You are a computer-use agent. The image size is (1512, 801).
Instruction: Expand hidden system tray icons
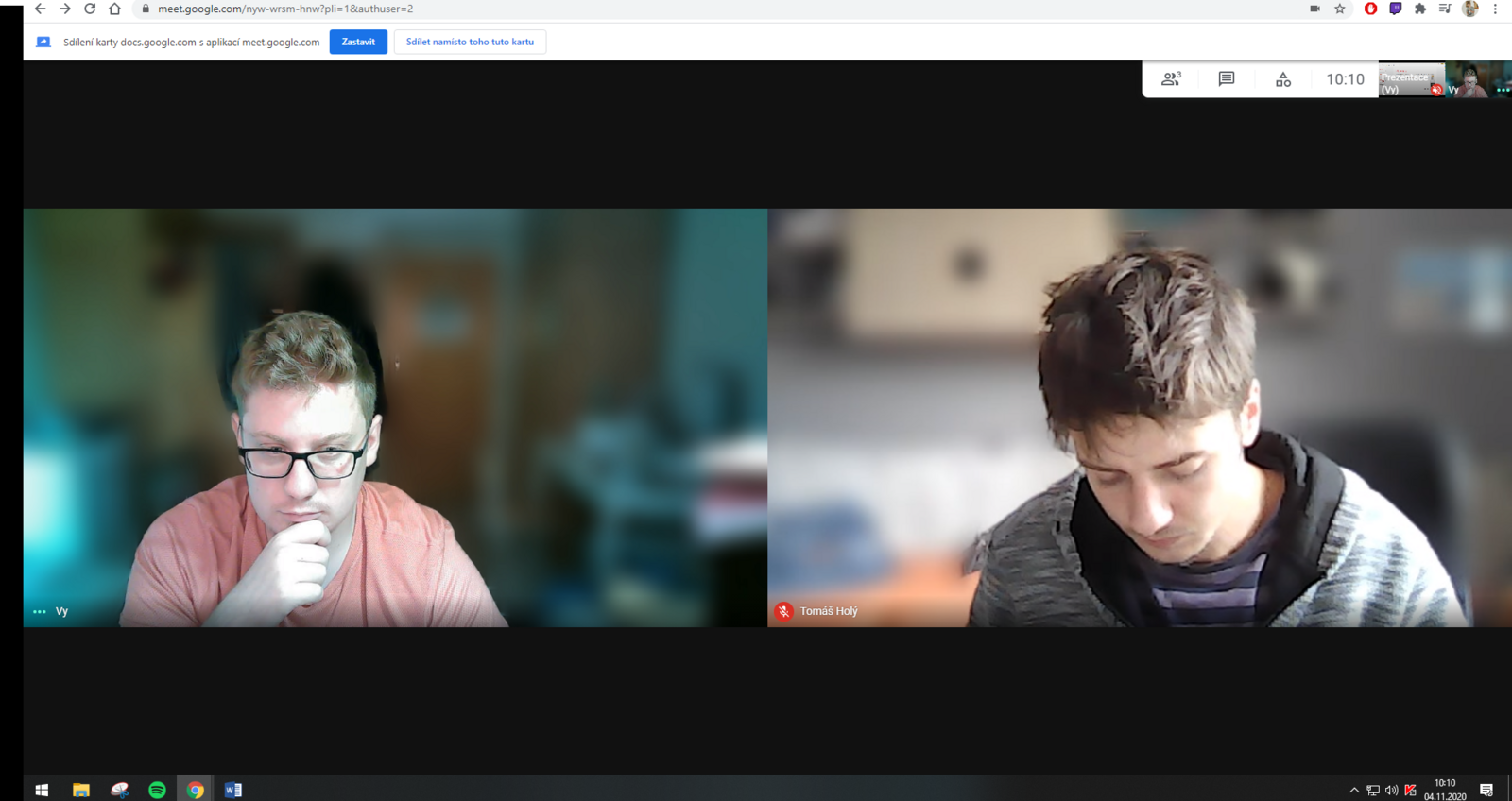1353,790
